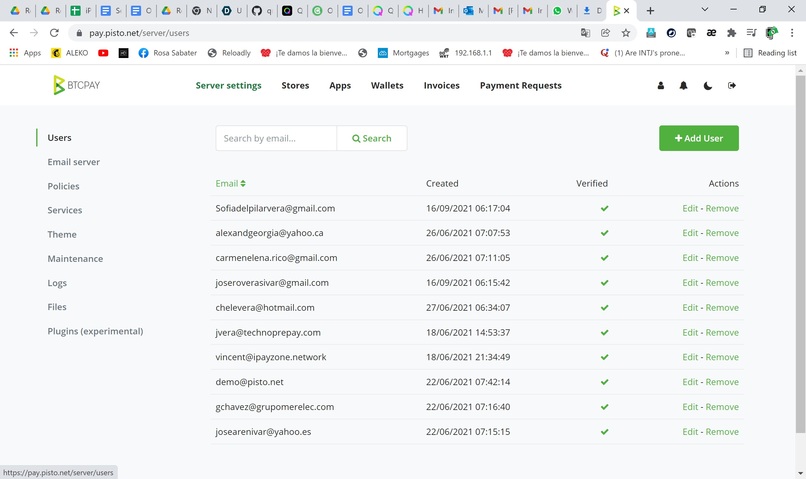The width and height of the screenshot is (806, 479).
Task: Open the YouTube bookmark
Action: point(103,53)
